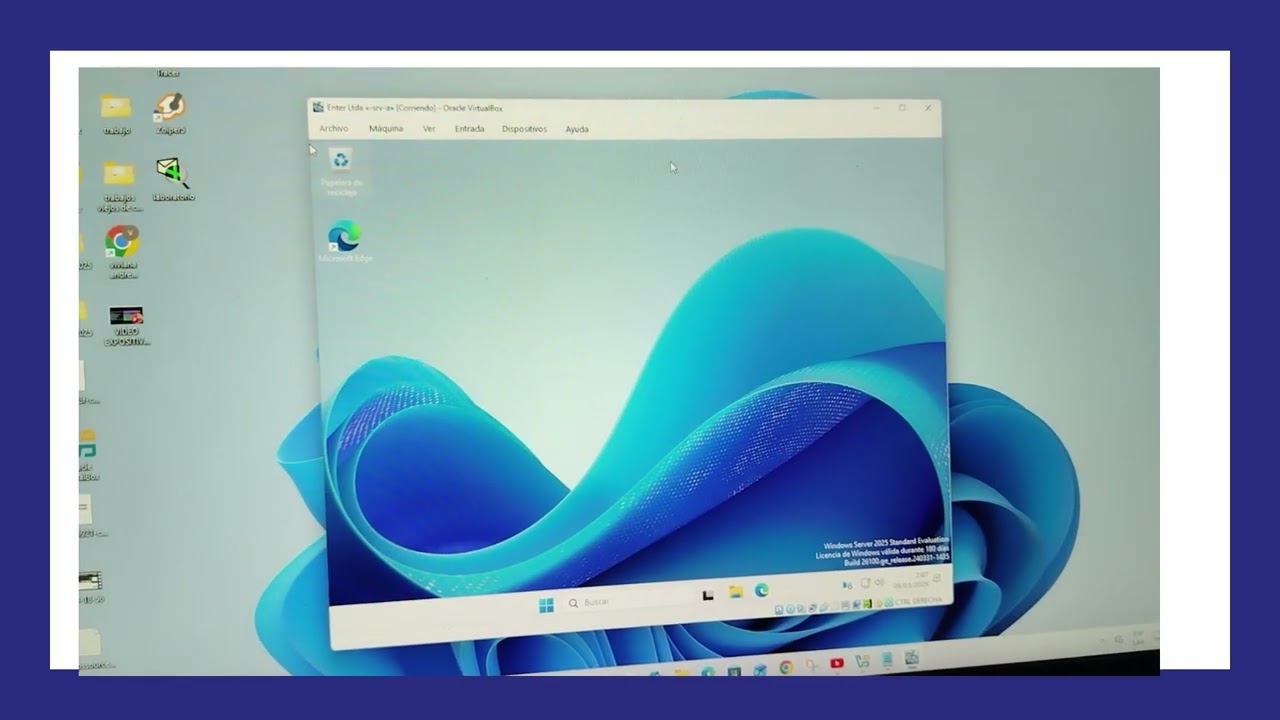Screen dimensions: 1280x720
Task: Open the Dispositivos menu in VirtualBox
Action: (524, 129)
